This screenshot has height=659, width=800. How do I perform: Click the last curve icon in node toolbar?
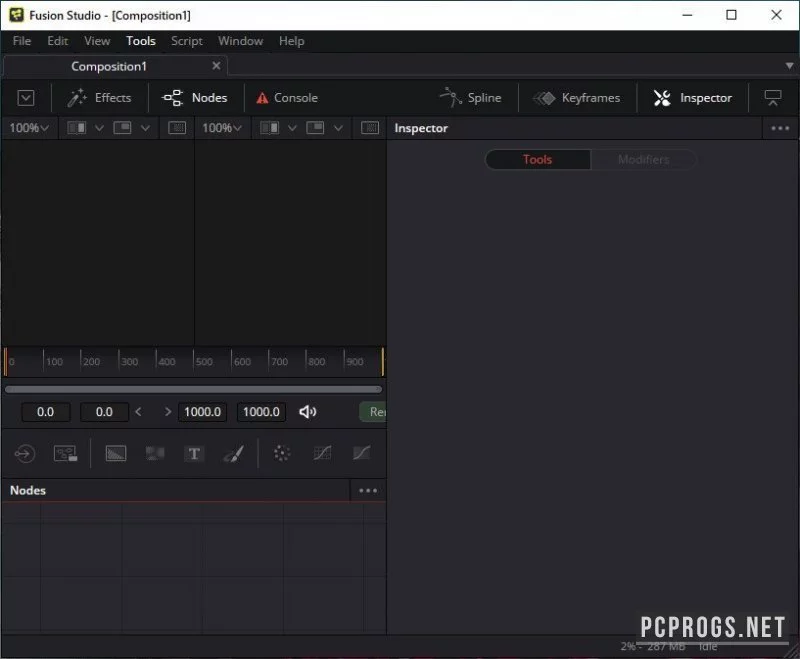click(x=361, y=453)
